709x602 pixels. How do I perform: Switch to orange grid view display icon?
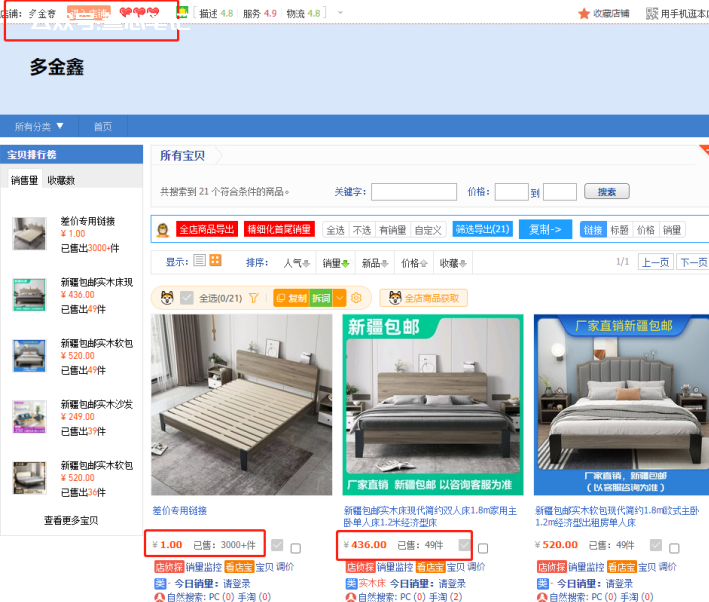(x=215, y=261)
